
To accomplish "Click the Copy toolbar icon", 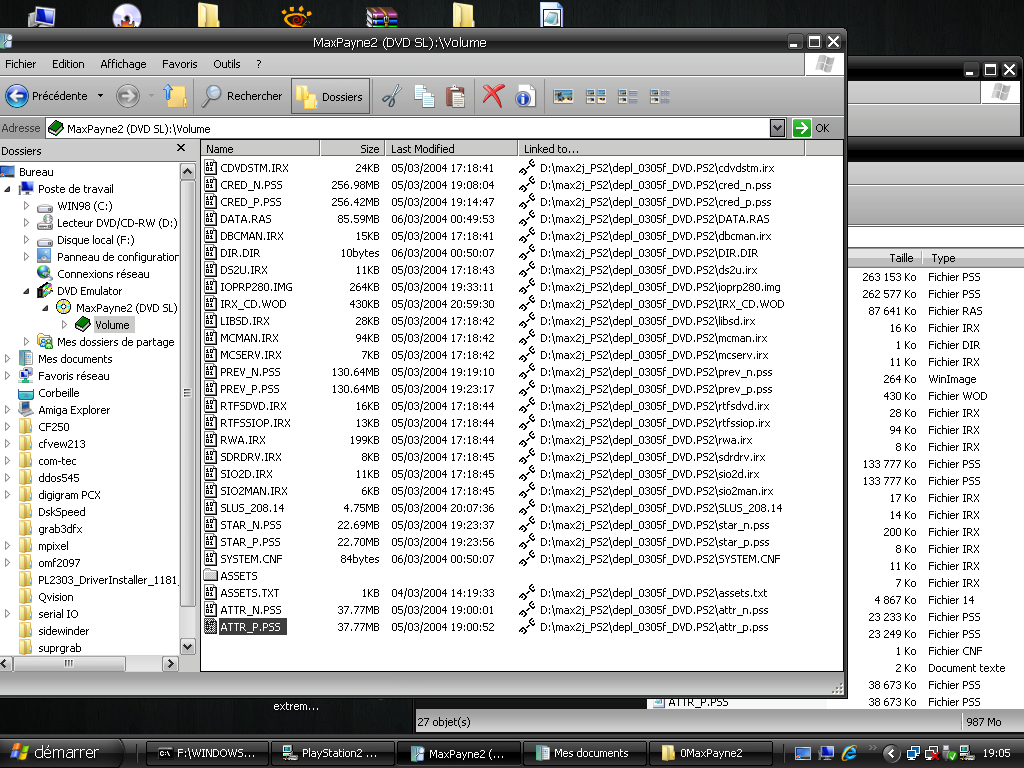I will click(424, 97).
